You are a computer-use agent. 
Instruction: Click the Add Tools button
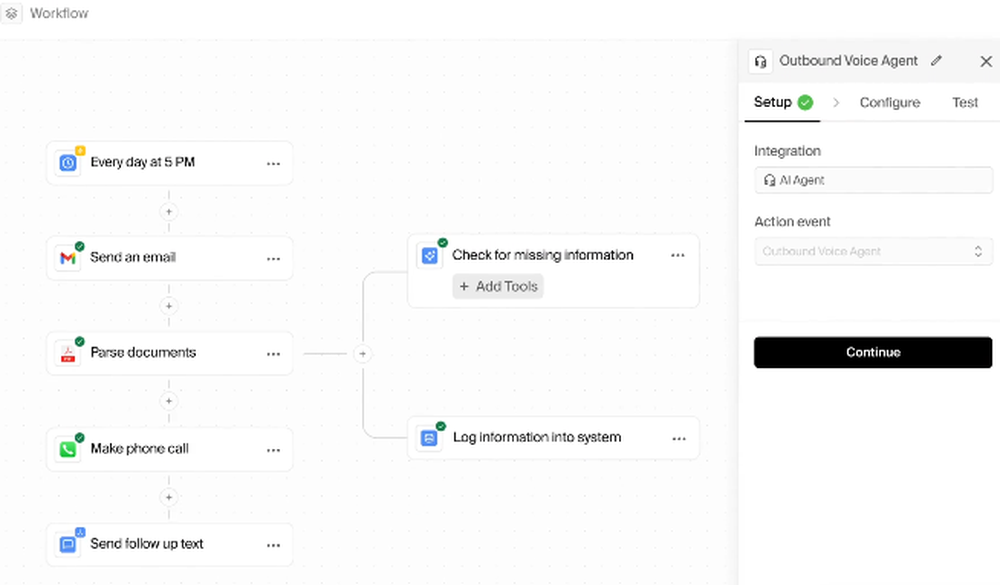click(498, 287)
